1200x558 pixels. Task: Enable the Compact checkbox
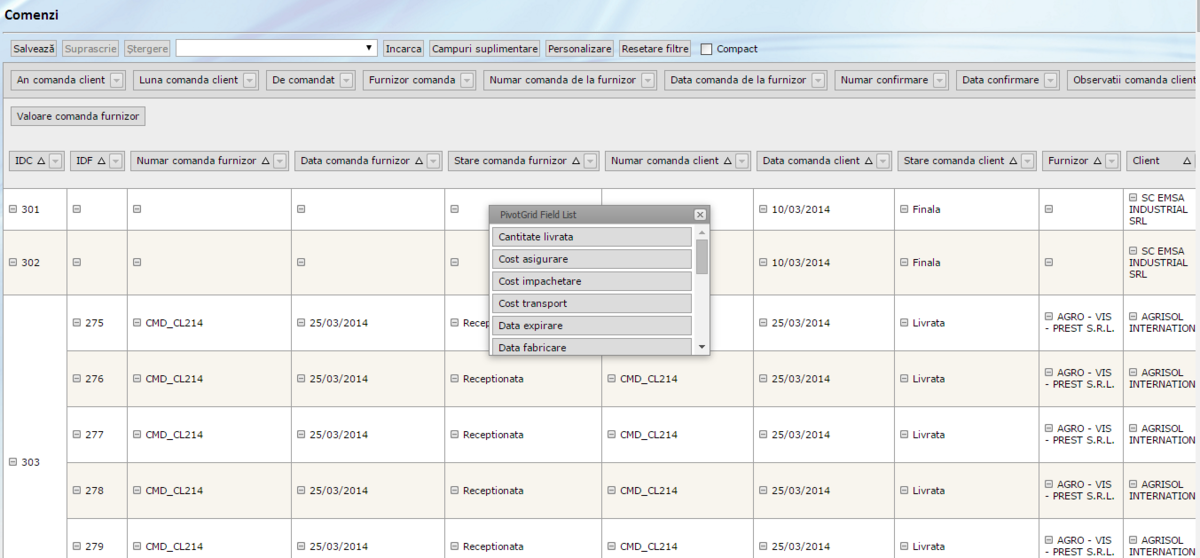tap(707, 49)
